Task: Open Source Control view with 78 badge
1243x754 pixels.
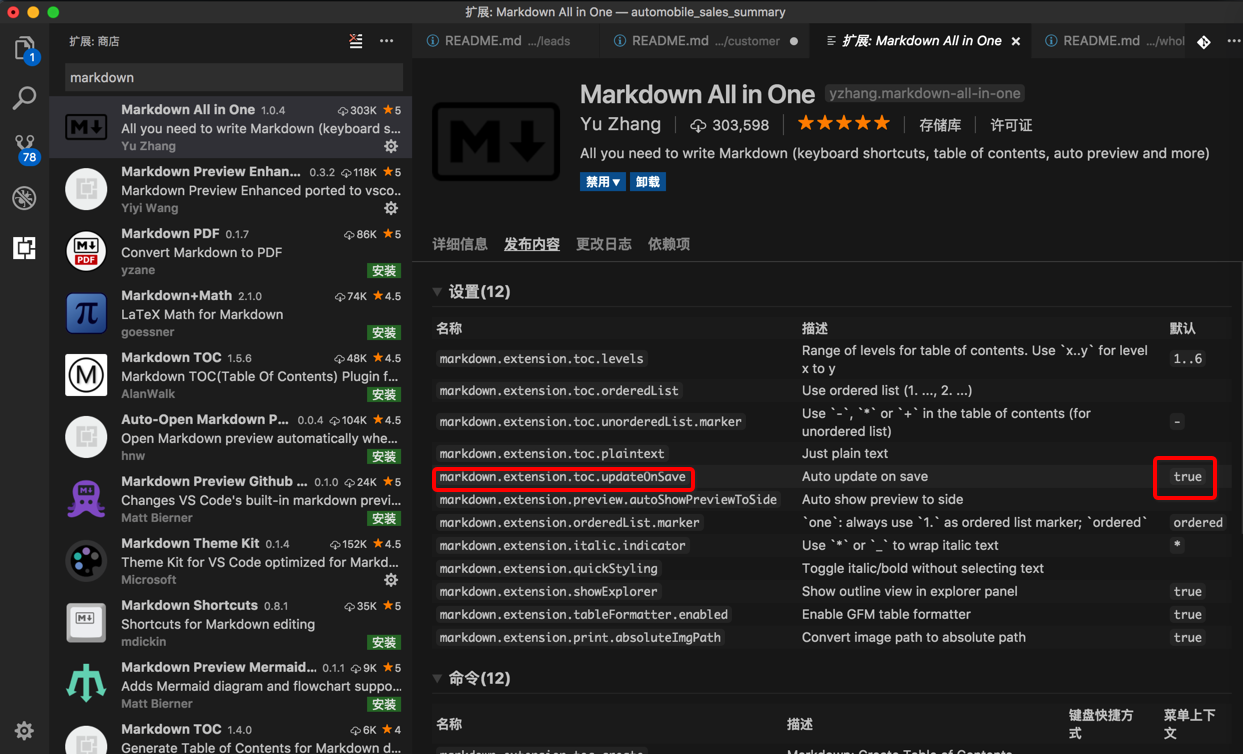Action: click(x=24, y=148)
